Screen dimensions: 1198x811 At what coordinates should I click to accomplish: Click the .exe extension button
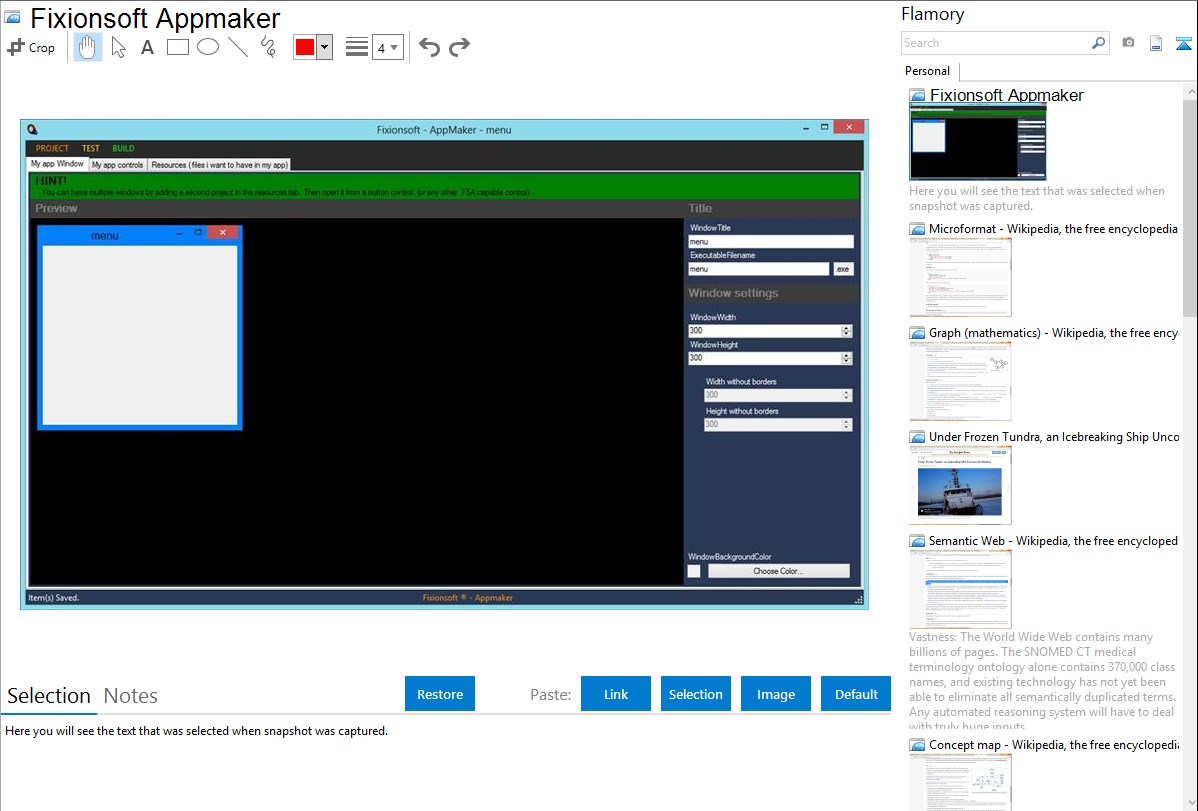pyautogui.click(x=843, y=269)
